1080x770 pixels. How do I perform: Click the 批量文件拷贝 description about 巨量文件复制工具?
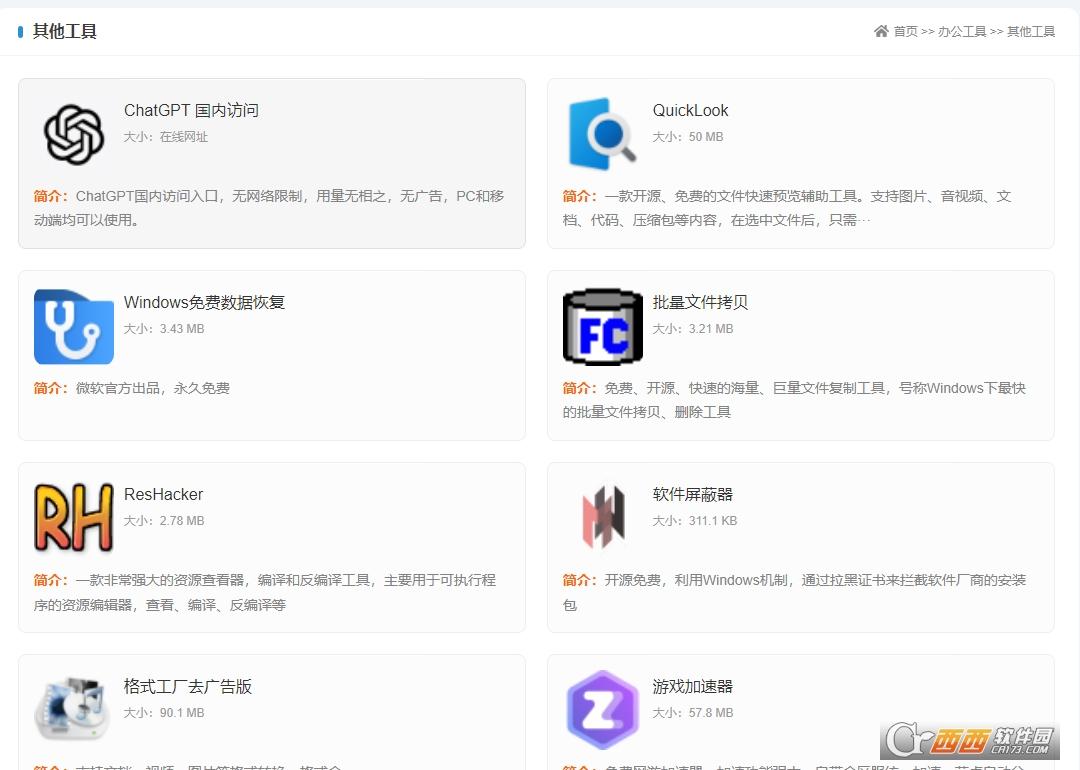click(x=794, y=400)
